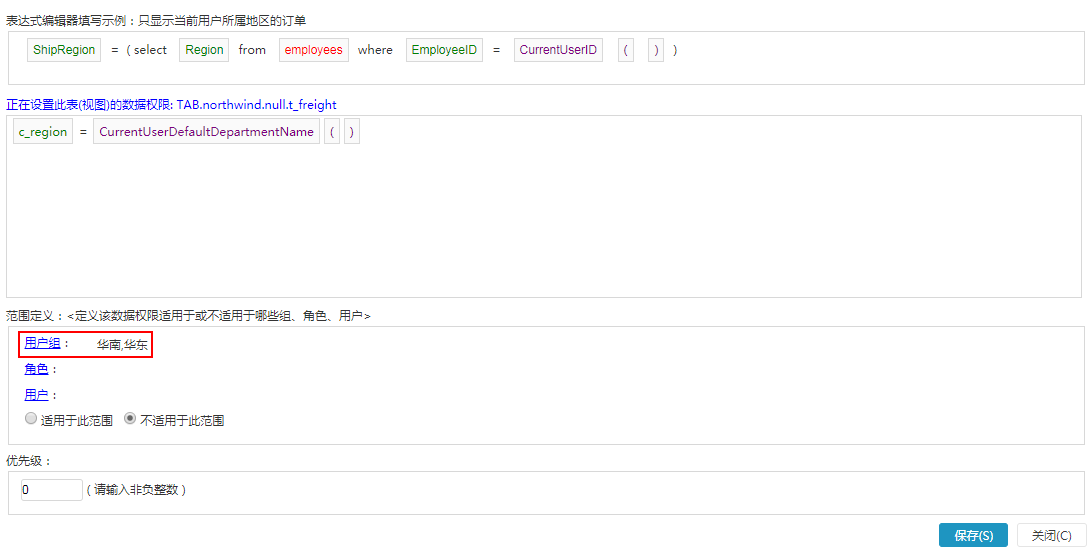The width and height of the screenshot is (1092, 555).
Task: Click the ShipRegion token in the example
Action: (64, 50)
